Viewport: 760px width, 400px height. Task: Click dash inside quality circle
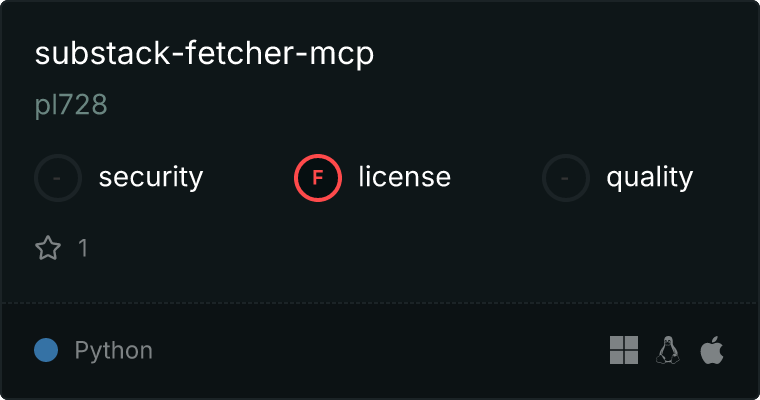tap(565, 178)
